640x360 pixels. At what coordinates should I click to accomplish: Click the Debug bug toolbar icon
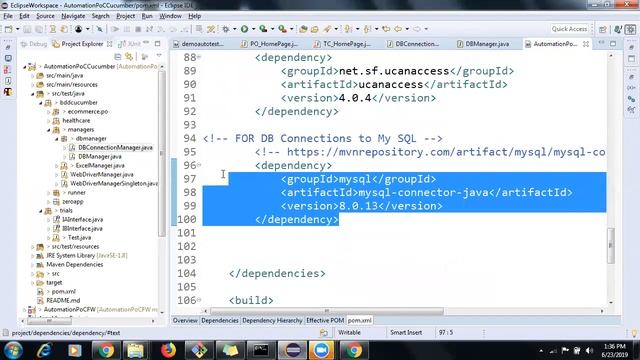(x=225, y=29)
